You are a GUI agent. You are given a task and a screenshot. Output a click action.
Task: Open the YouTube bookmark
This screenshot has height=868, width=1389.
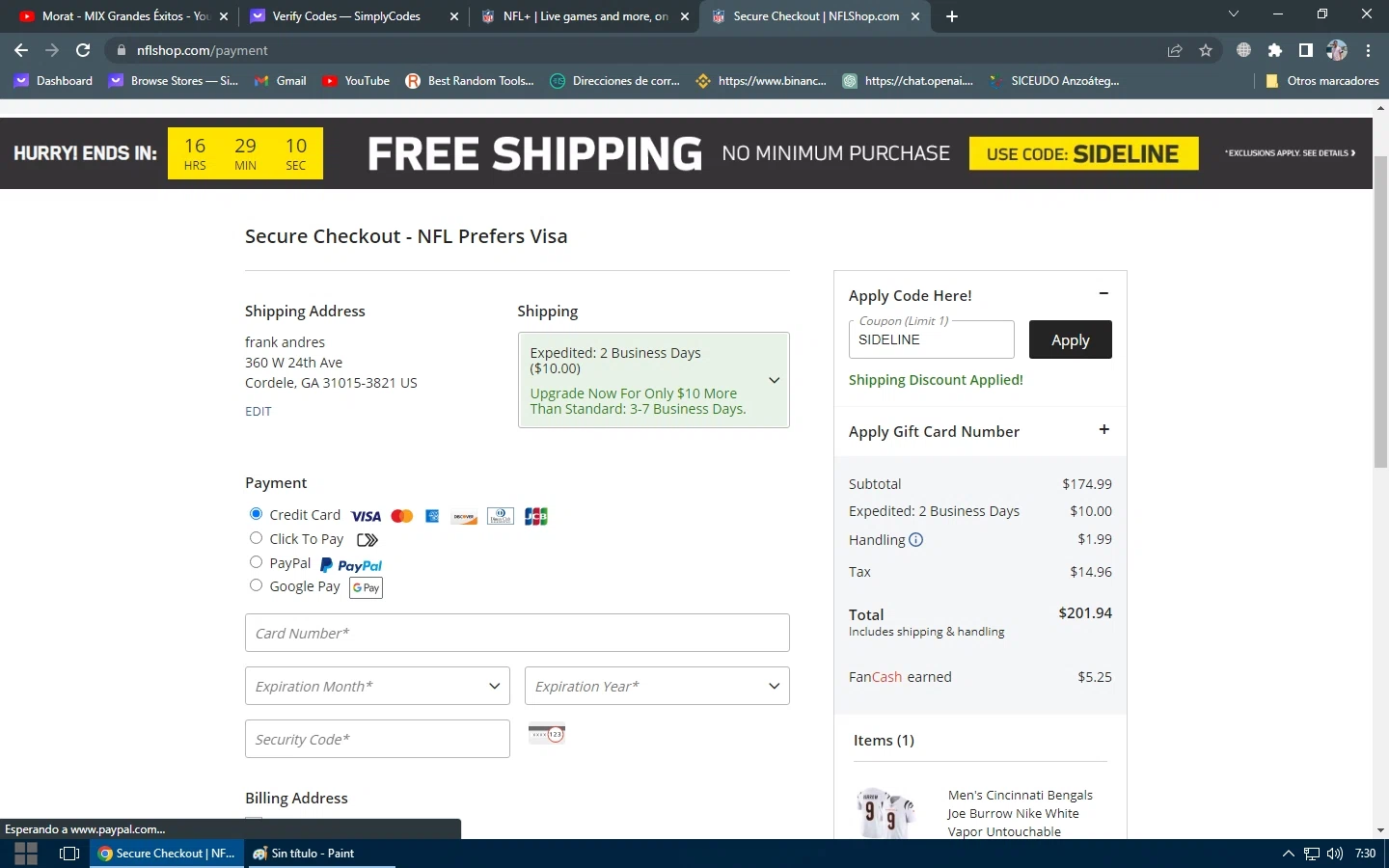click(x=356, y=81)
